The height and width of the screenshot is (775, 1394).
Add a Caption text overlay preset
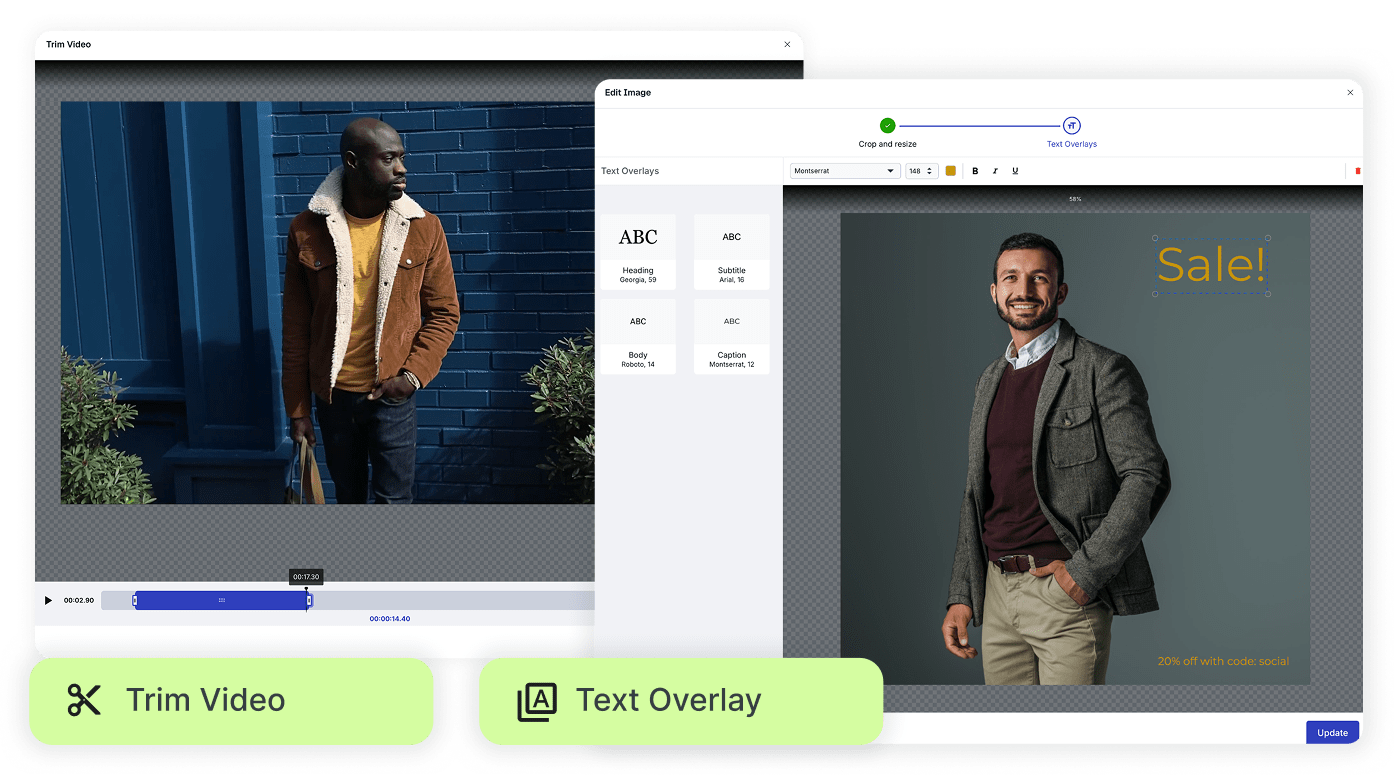coord(732,336)
